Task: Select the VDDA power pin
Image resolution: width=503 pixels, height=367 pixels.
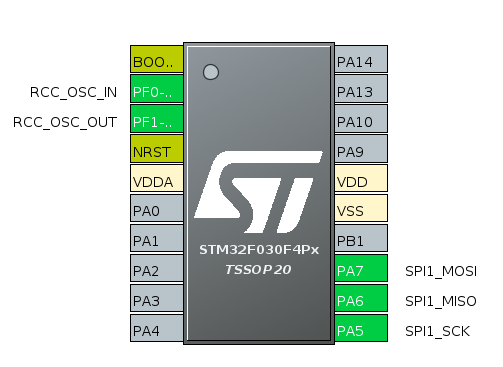Action: pos(157,178)
